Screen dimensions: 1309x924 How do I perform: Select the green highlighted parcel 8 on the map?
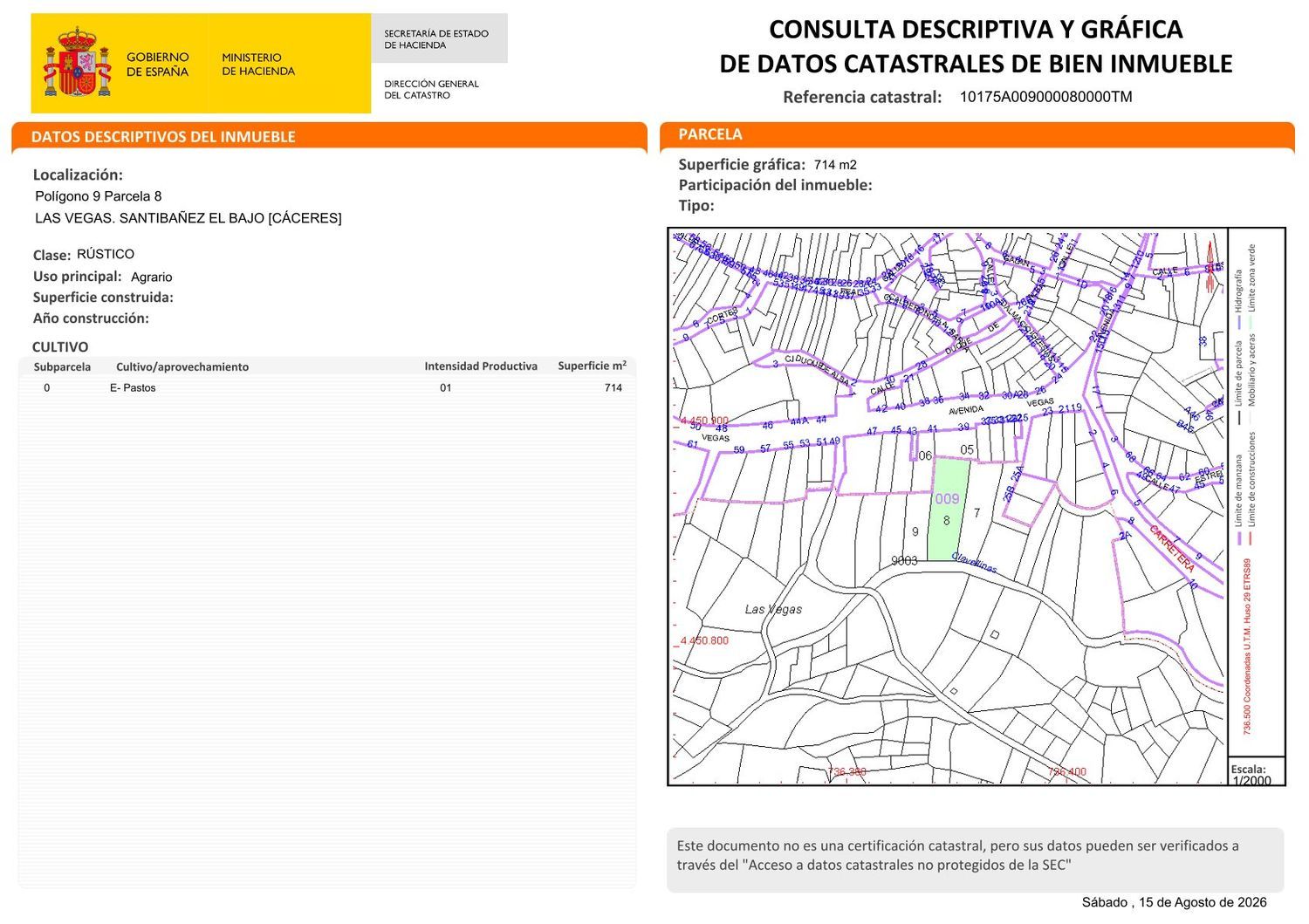pos(949,510)
